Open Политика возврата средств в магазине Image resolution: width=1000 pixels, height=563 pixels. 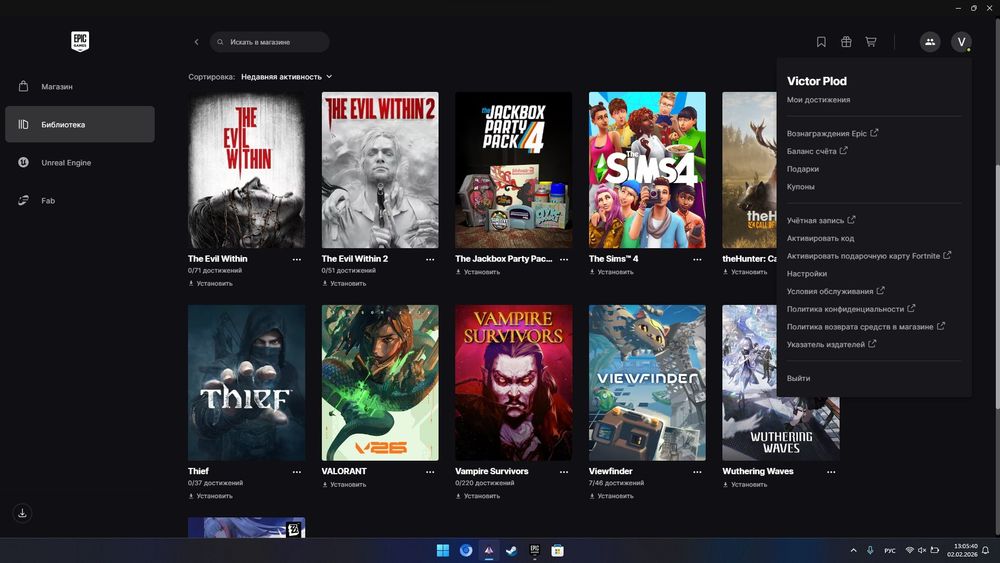pyautogui.click(x=865, y=326)
